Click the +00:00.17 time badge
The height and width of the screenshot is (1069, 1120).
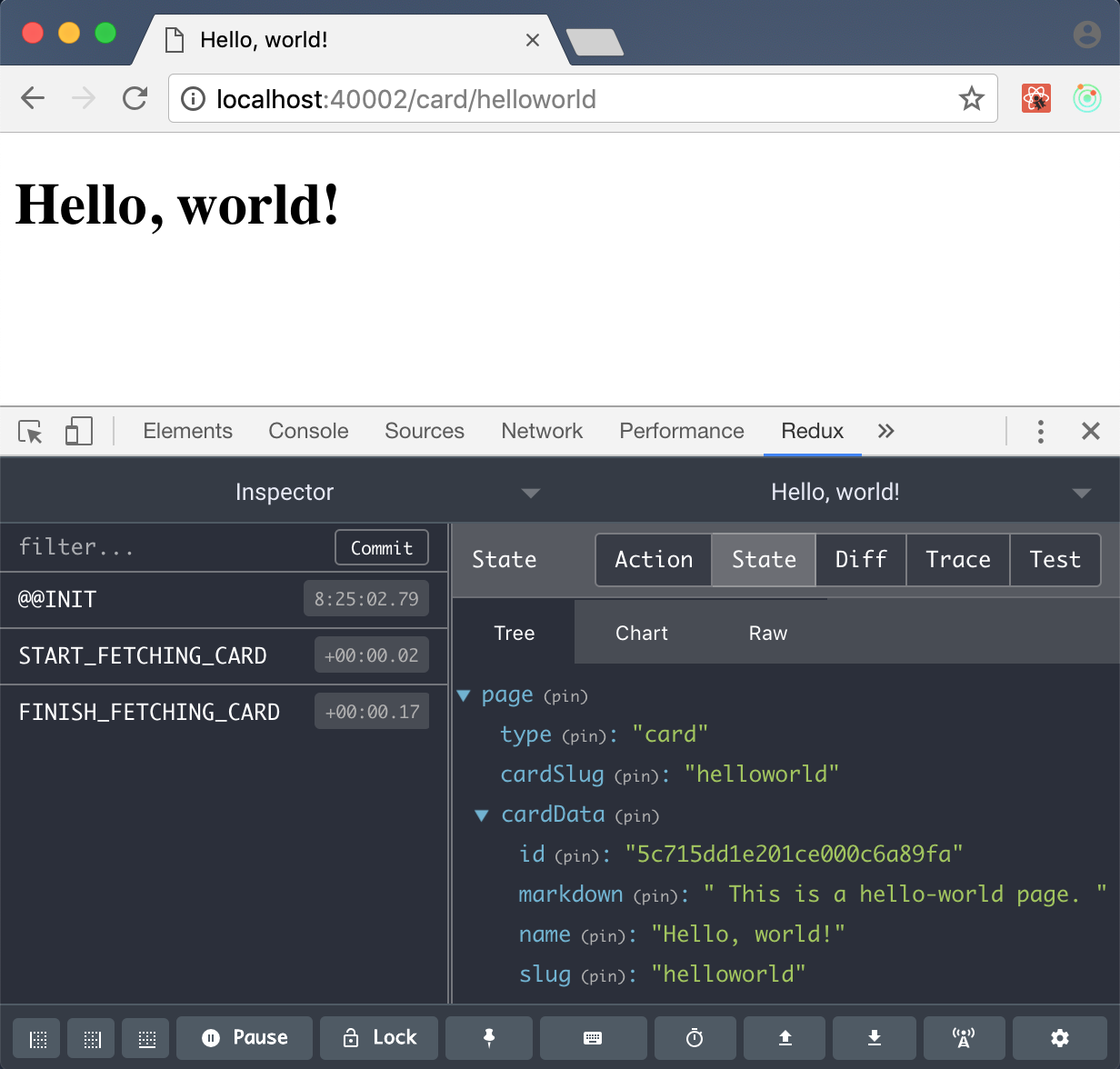coord(372,712)
